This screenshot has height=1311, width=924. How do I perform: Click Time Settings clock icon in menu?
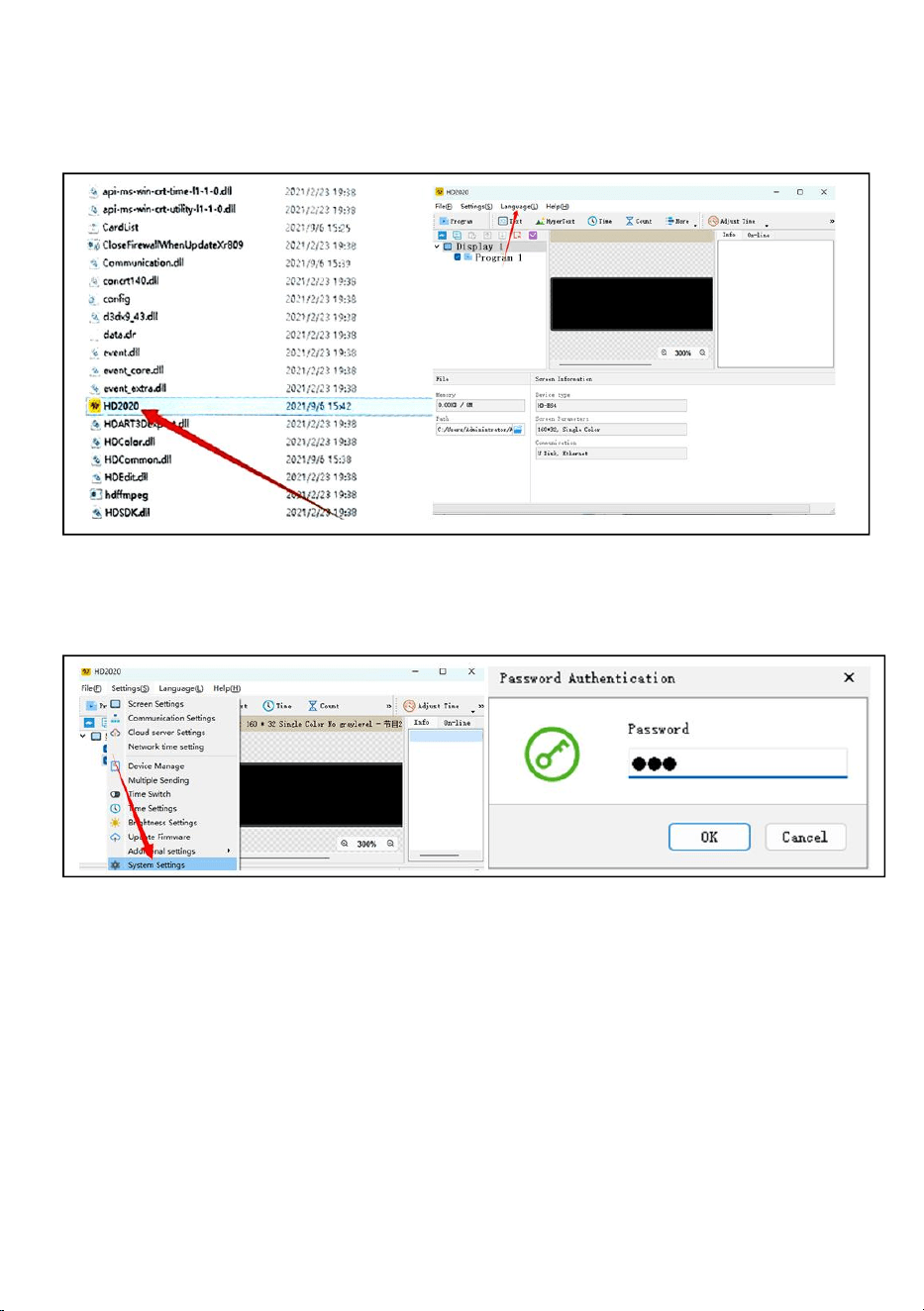coord(116,809)
